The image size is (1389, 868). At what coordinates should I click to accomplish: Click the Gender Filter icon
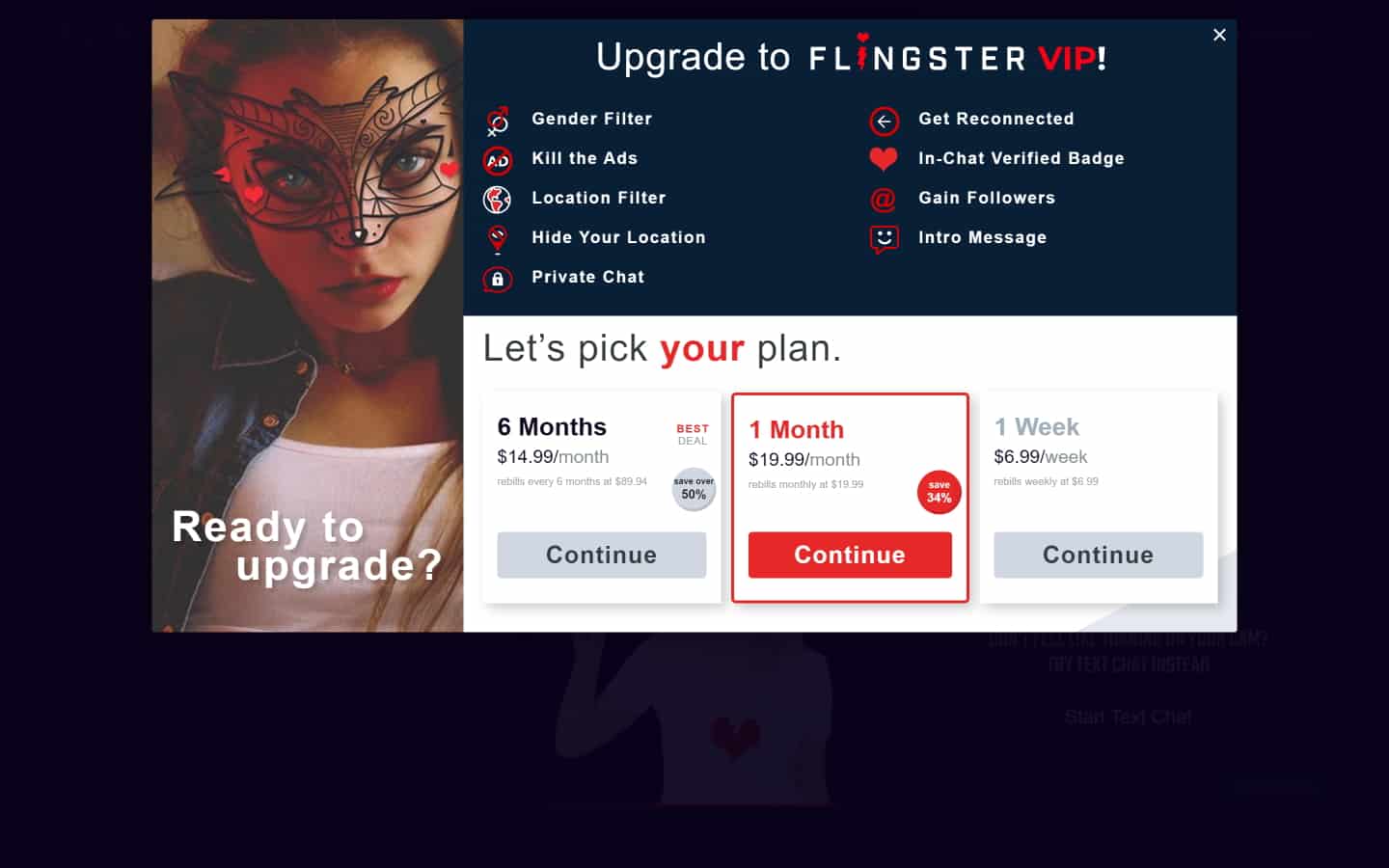(x=498, y=122)
